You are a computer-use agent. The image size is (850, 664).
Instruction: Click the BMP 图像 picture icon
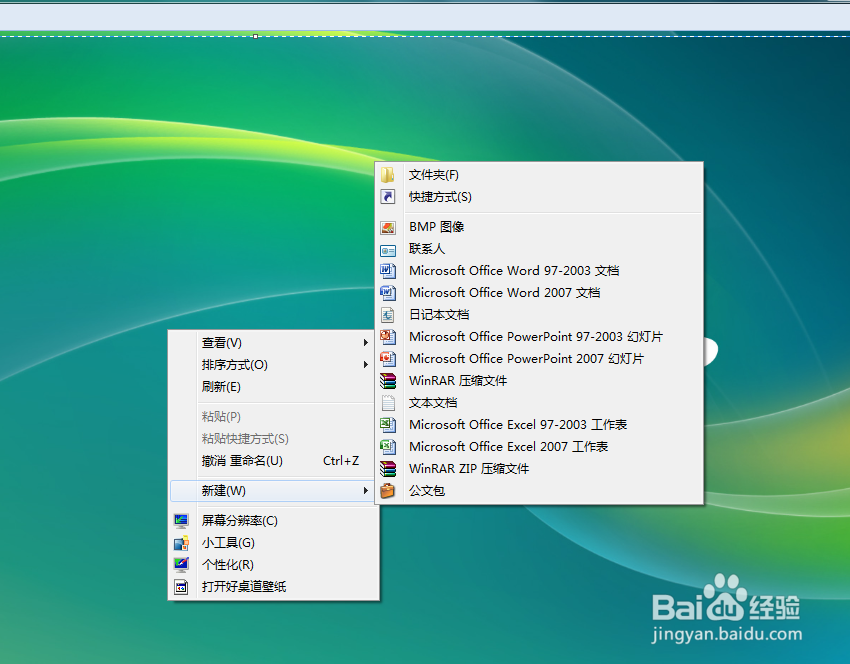click(x=388, y=227)
